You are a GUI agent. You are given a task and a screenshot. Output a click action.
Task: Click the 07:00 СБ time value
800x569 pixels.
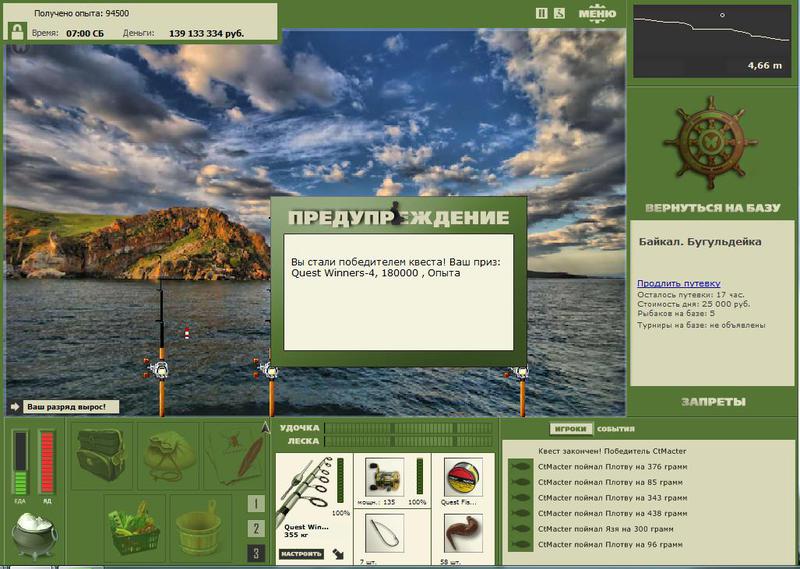click(x=85, y=34)
